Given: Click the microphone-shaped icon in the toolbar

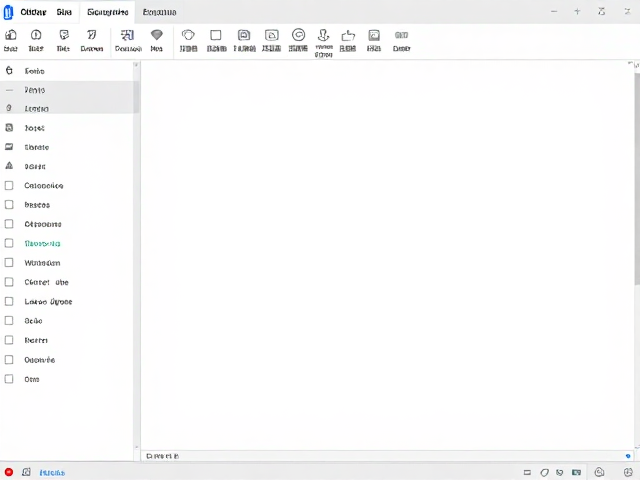Looking at the screenshot, I should 323,35.
